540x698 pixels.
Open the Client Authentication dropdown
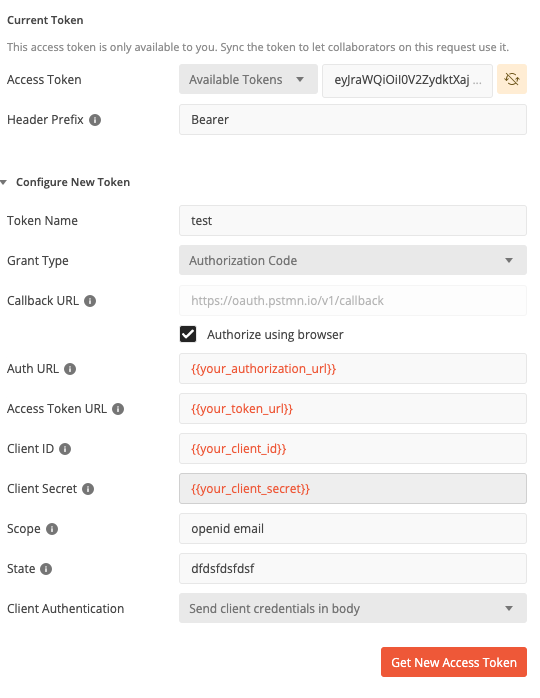[x=353, y=608]
